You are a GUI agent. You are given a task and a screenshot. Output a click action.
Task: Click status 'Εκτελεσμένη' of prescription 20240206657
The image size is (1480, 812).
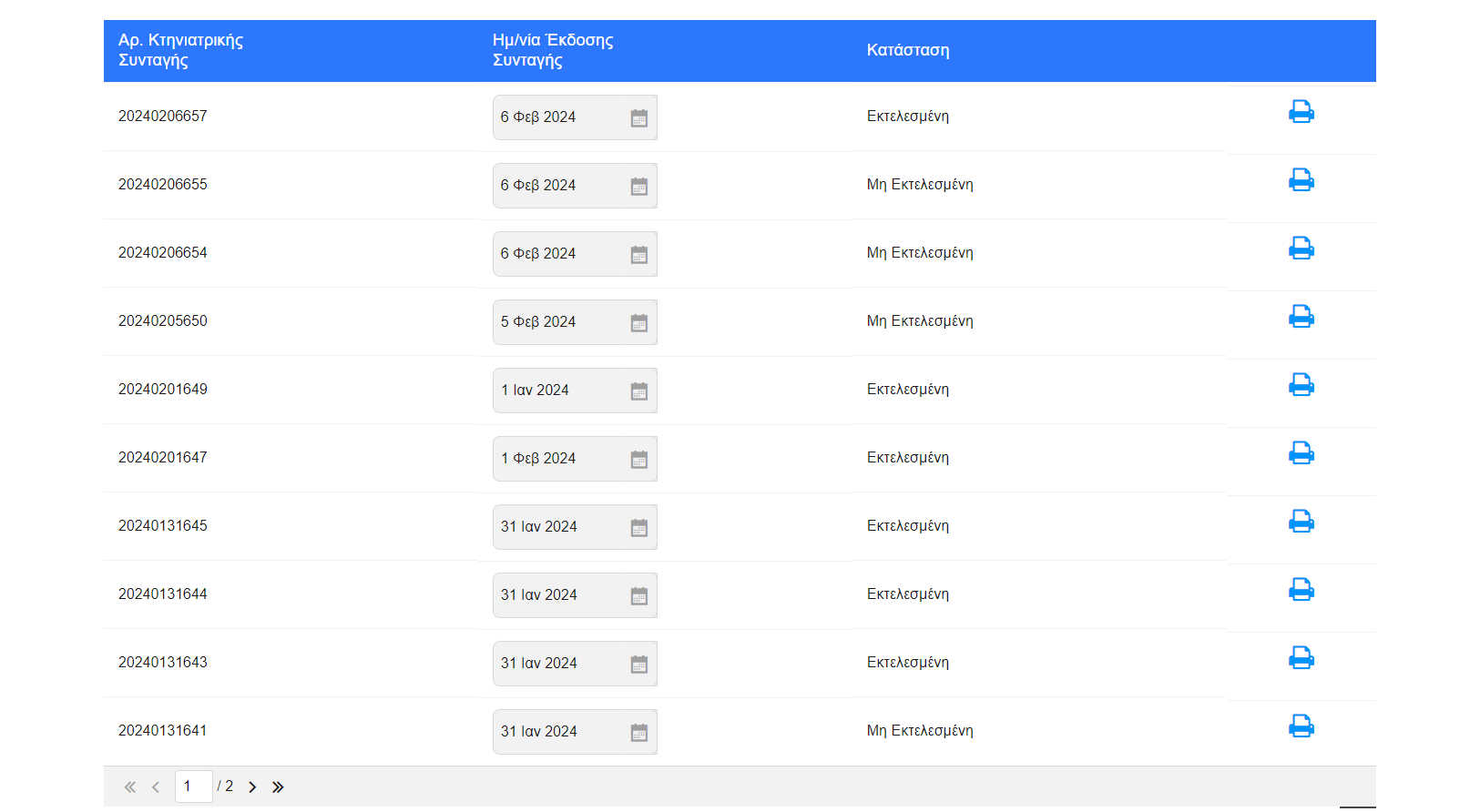coord(908,116)
